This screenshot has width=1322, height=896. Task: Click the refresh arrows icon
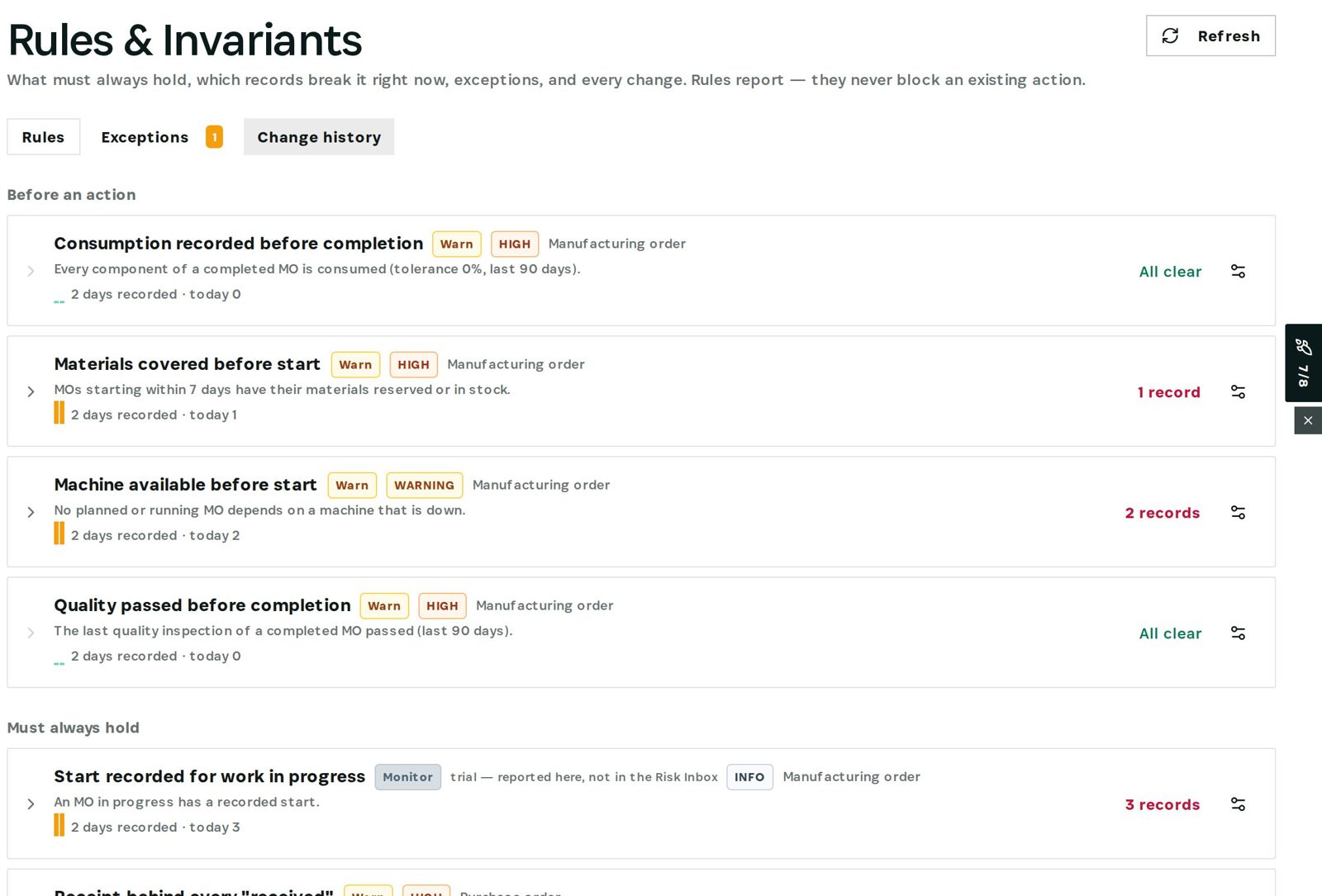1170,36
